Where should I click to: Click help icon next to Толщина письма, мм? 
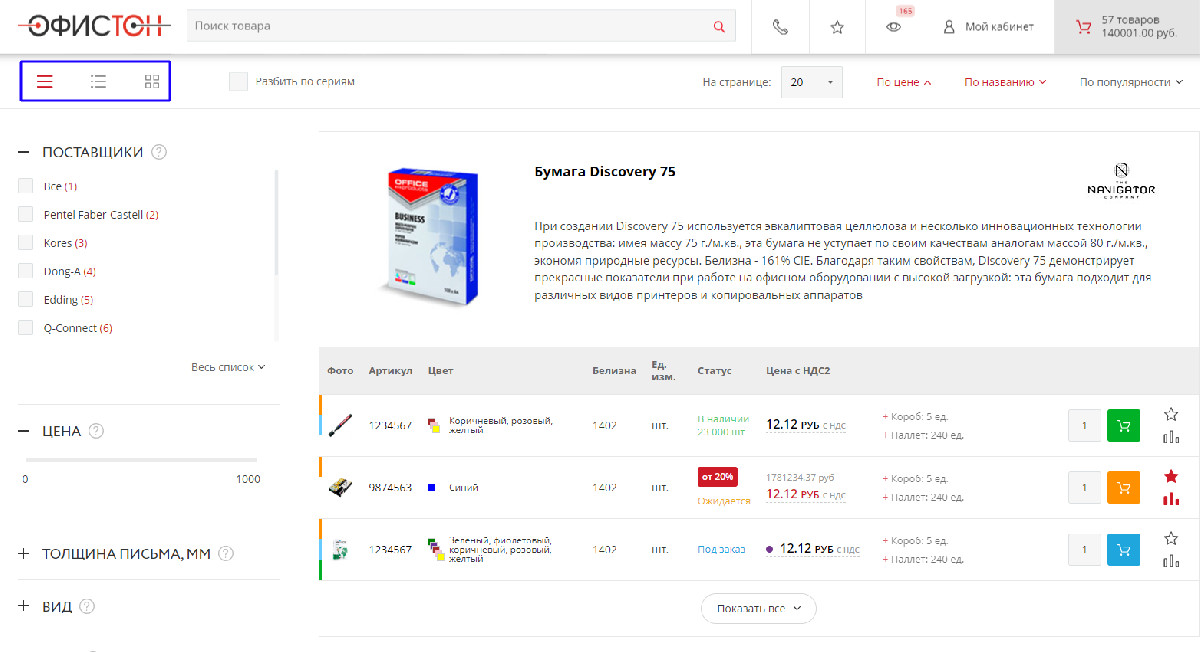coord(226,553)
